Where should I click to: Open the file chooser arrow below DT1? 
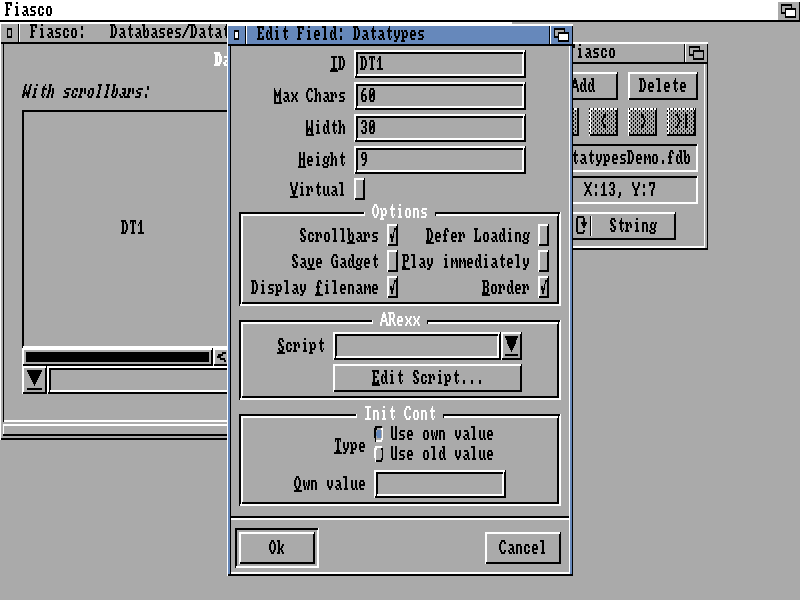pyautogui.click(x=35, y=379)
